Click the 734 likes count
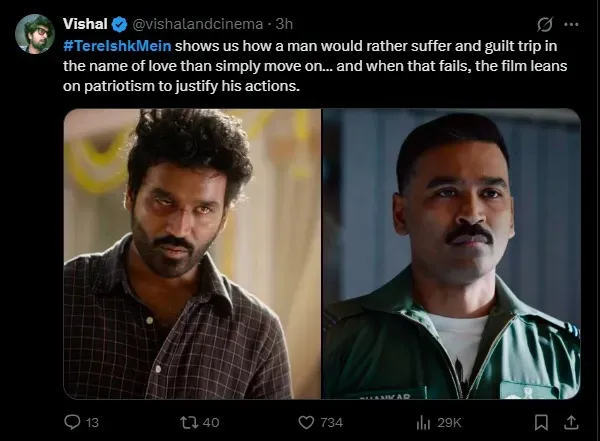600x441 pixels. pos(330,422)
